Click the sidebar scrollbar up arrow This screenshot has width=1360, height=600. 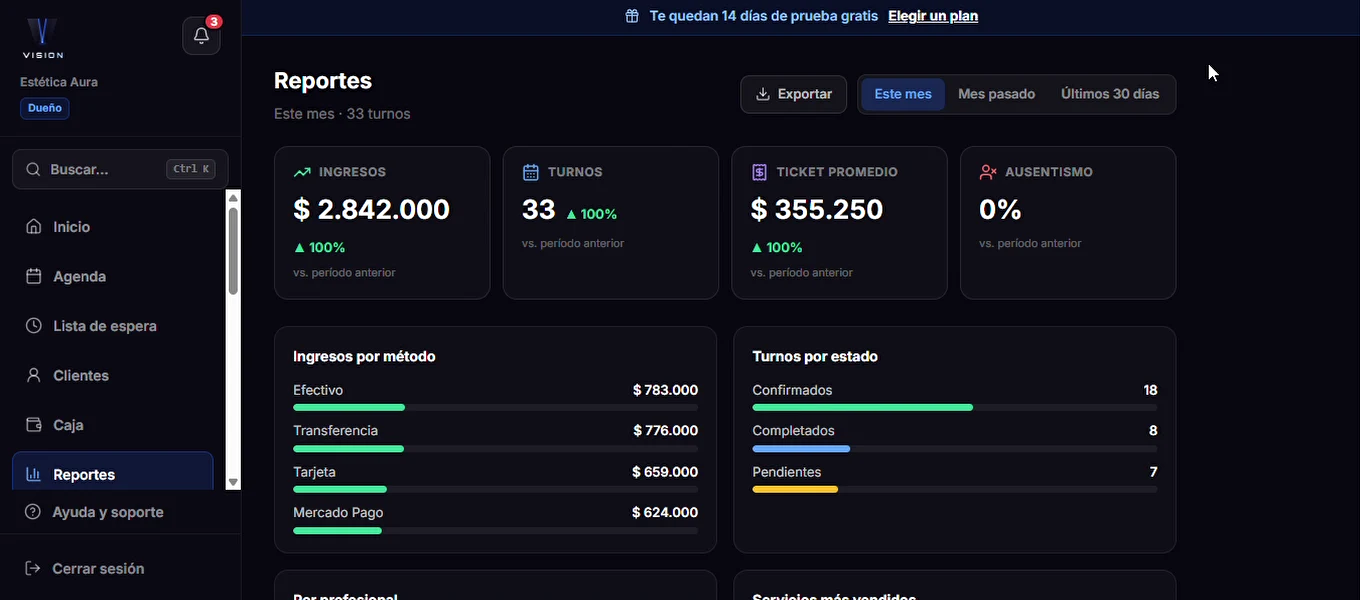233,197
